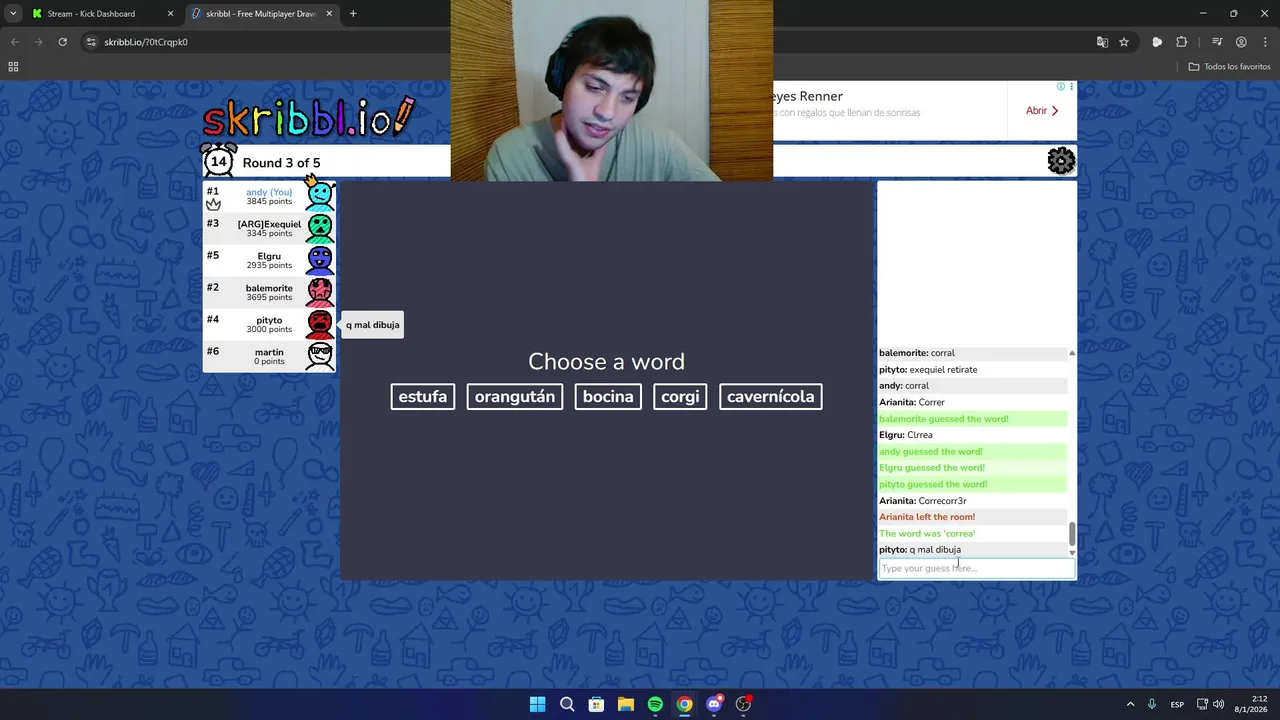
Task: Open the tab search dropdown
Action: (12, 14)
